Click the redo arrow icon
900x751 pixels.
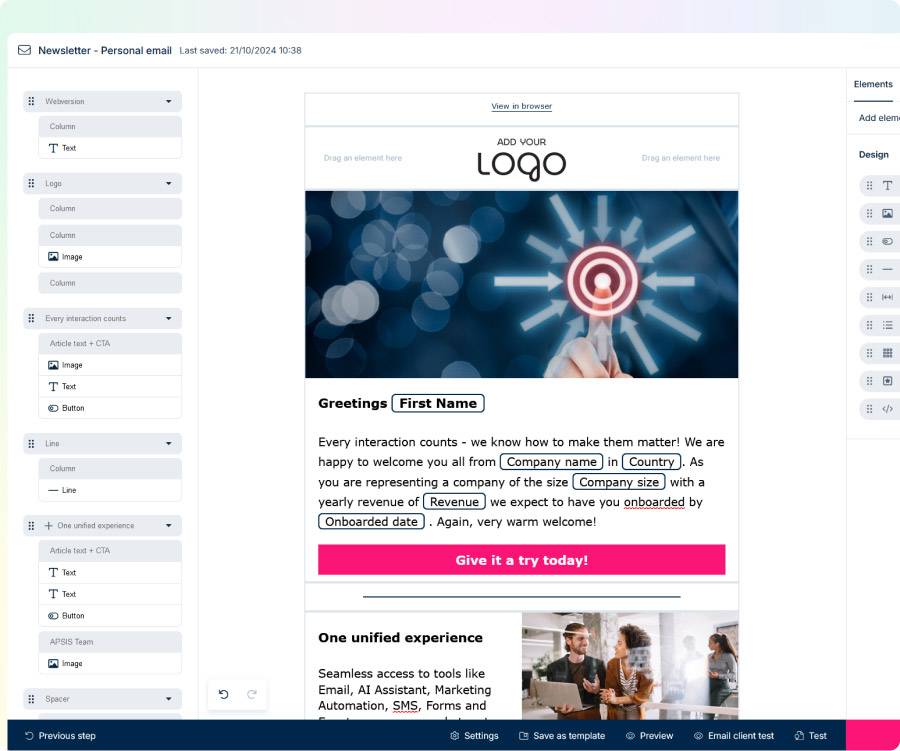pyautogui.click(x=252, y=694)
